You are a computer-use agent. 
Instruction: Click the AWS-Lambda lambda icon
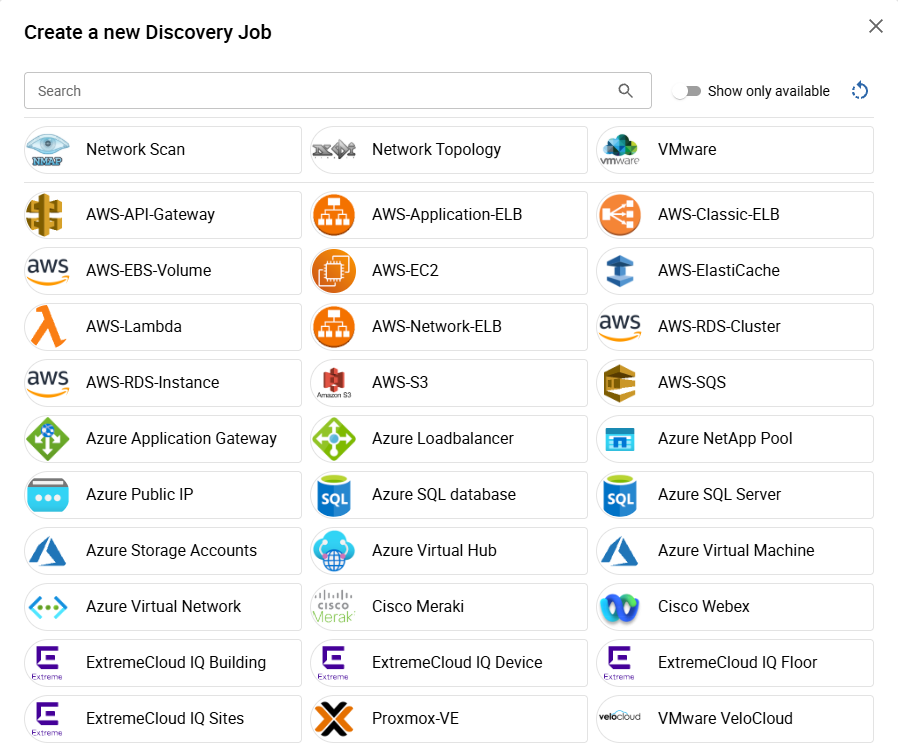pos(48,327)
